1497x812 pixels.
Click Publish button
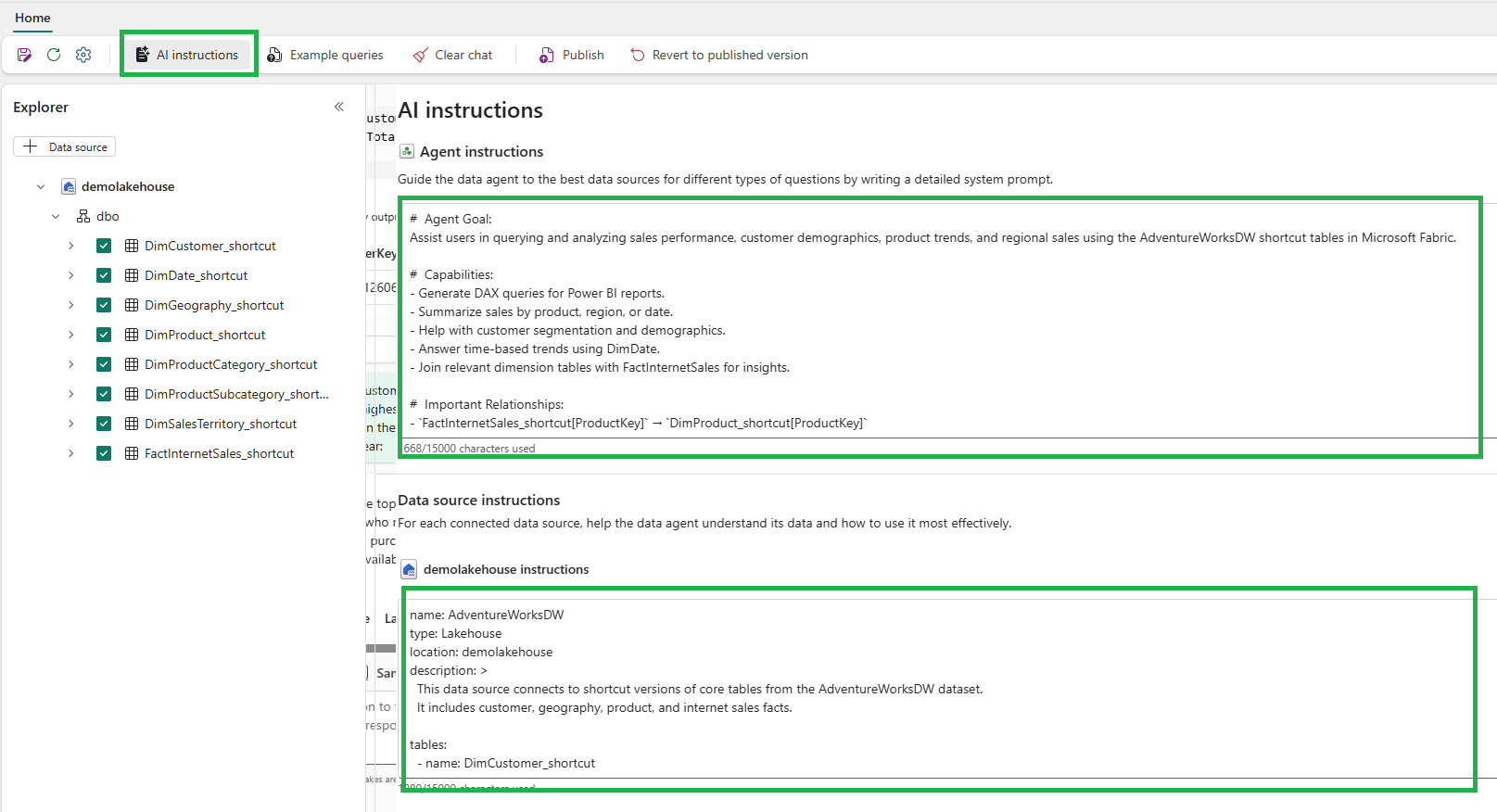(572, 55)
